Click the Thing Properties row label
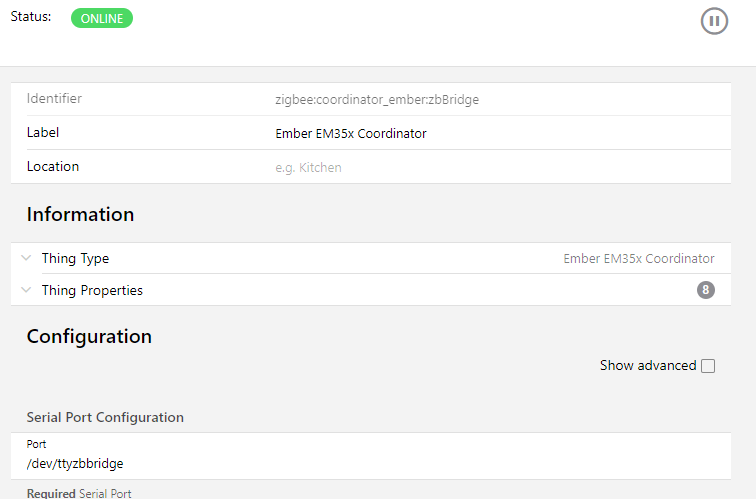 click(x=92, y=290)
